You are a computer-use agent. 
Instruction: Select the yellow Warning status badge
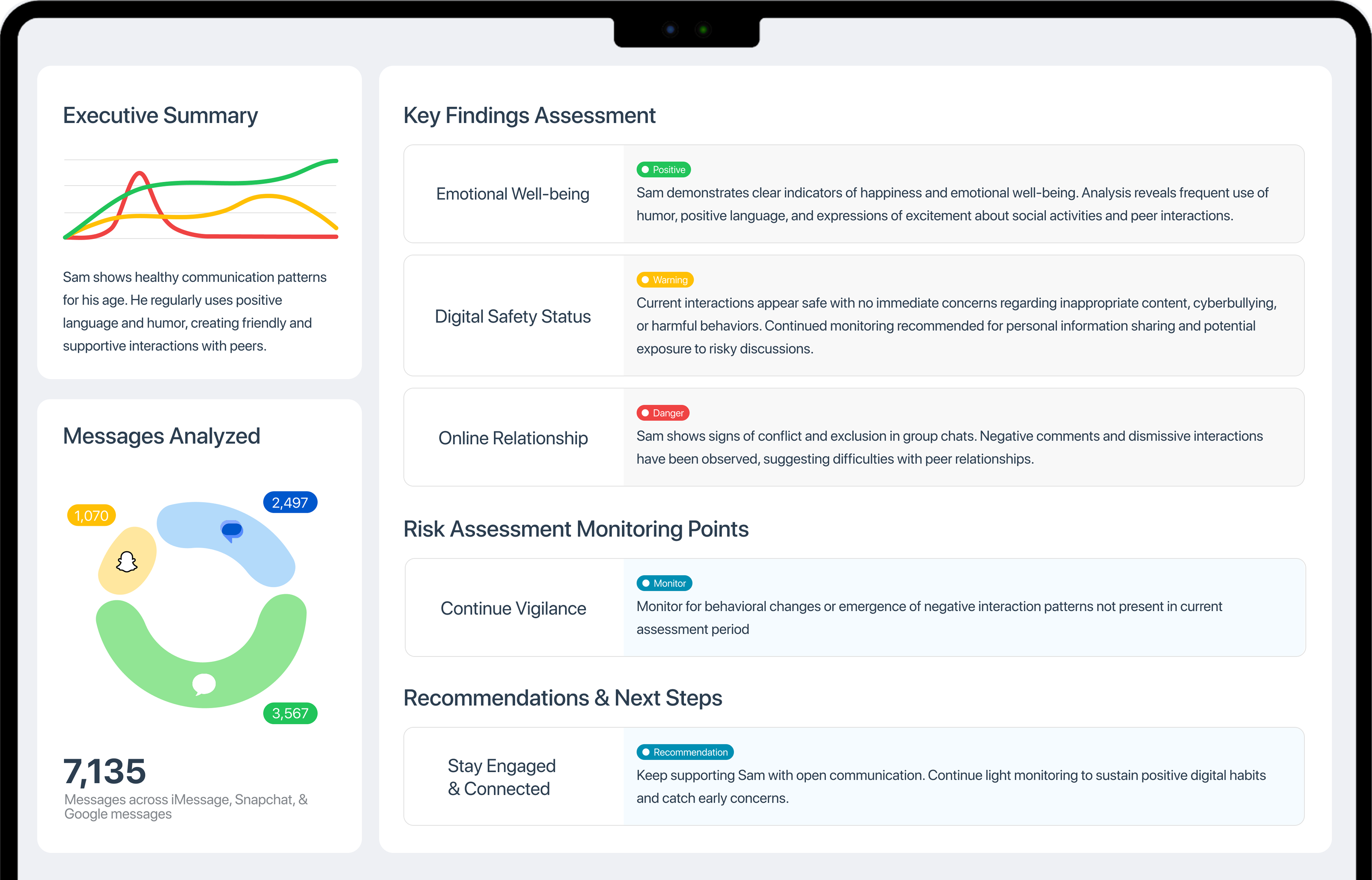coord(665,280)
